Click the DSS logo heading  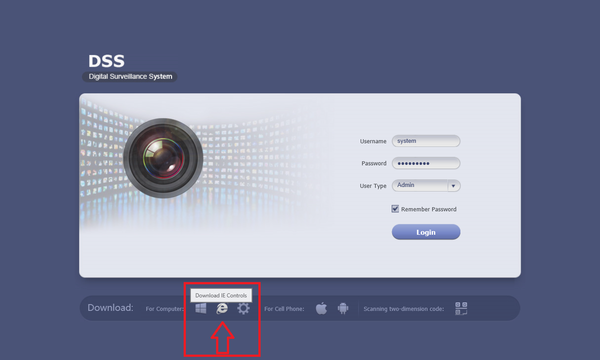click(x=106, y=61)
